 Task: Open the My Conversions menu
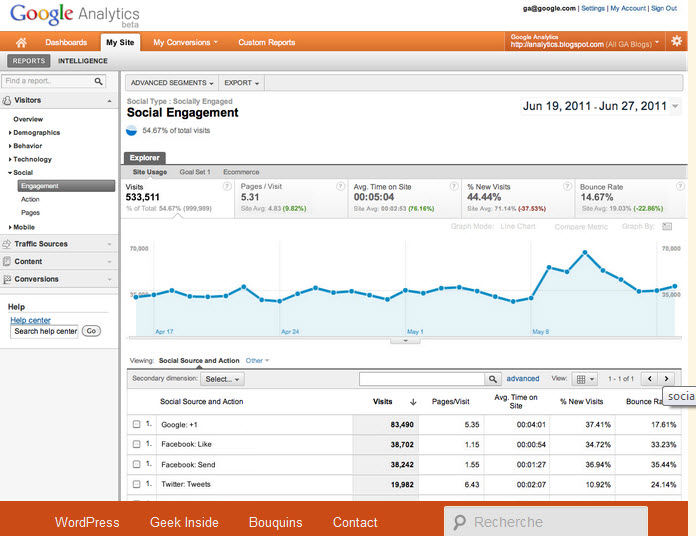(x=185, y=43)
